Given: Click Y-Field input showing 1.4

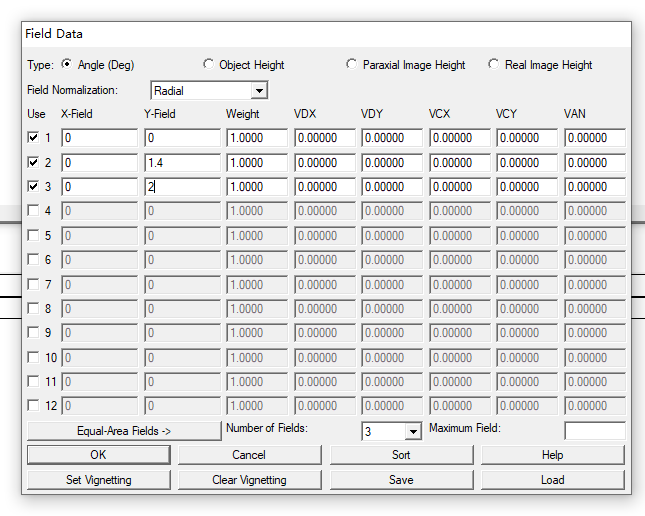Looking at the screenshot, I should 182,163.
